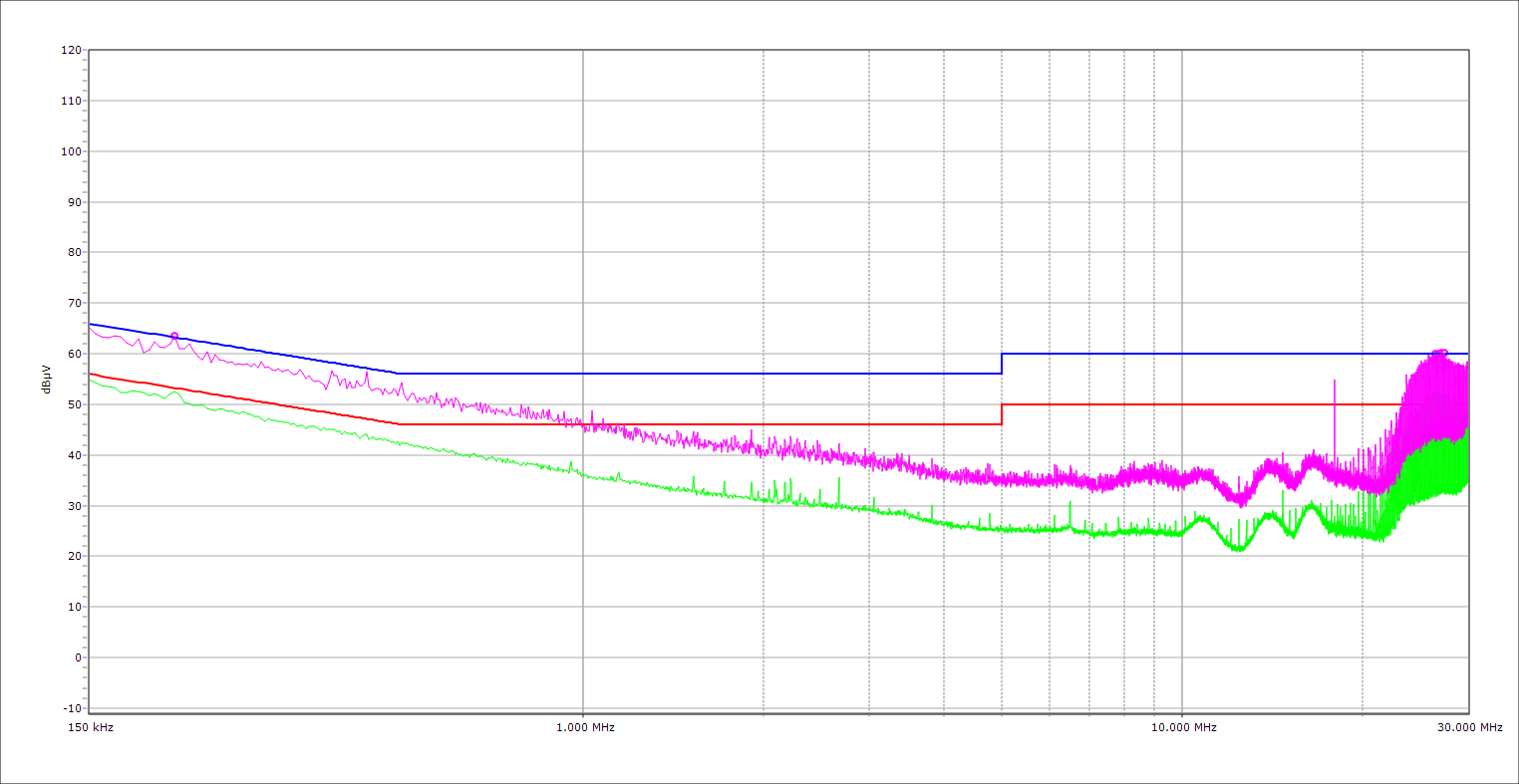Click the 30.000 MHz x-axis label
1519x784 pixels.
click(x=1469, y=727)
